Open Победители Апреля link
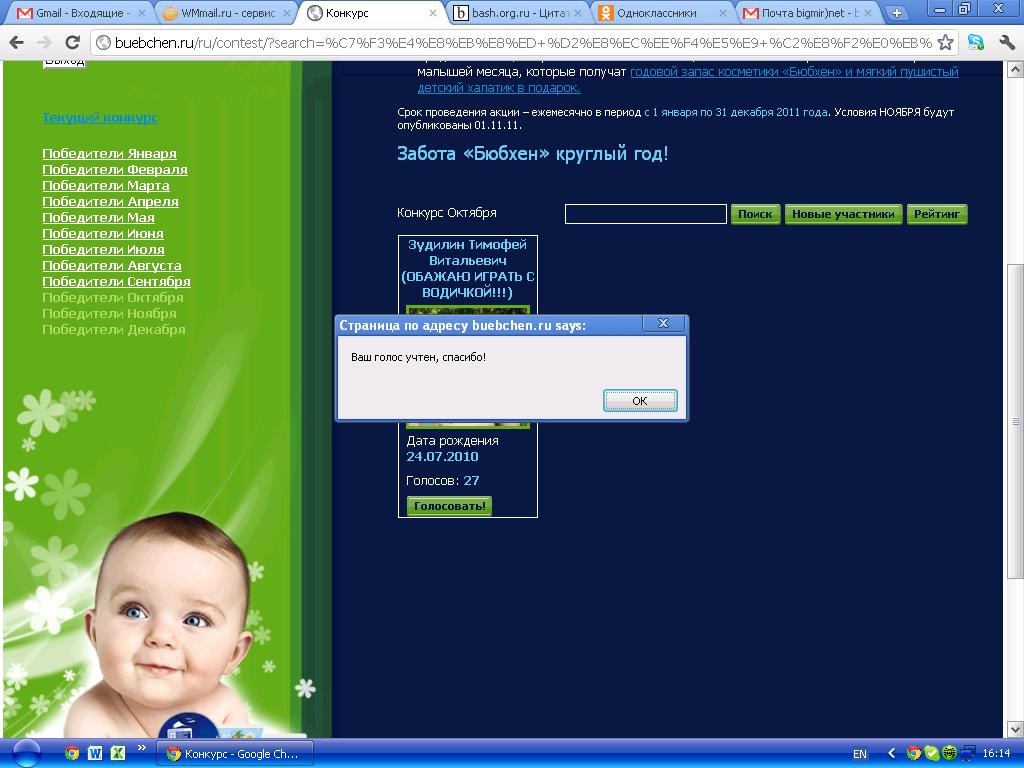Viewport: 1024px width, 768px height. pos(110,202)
